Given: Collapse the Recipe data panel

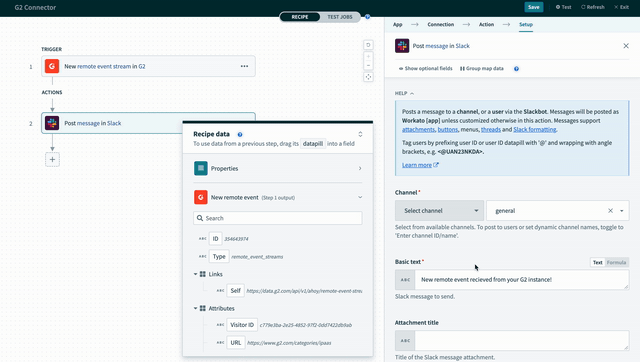Looking at the screenshot, I should point(360,134).
